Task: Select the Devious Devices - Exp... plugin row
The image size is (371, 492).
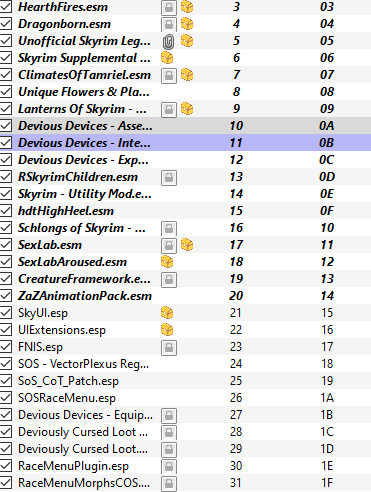Action: (185, 160)
